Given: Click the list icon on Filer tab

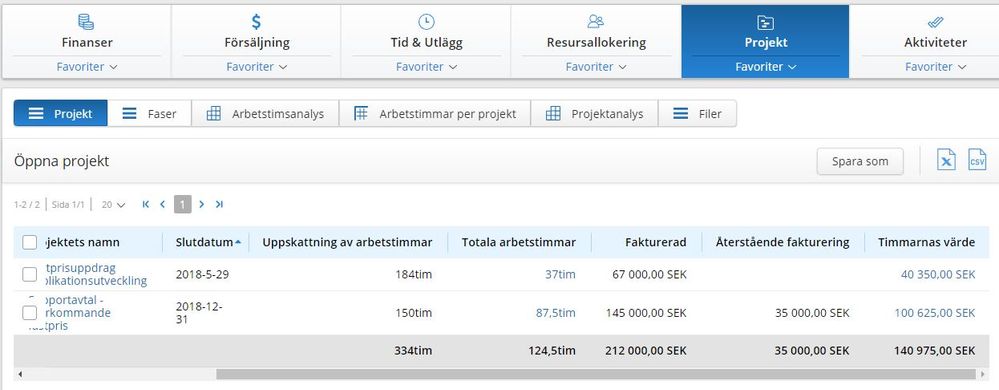Looking at the screenshot, I should 680,114.
